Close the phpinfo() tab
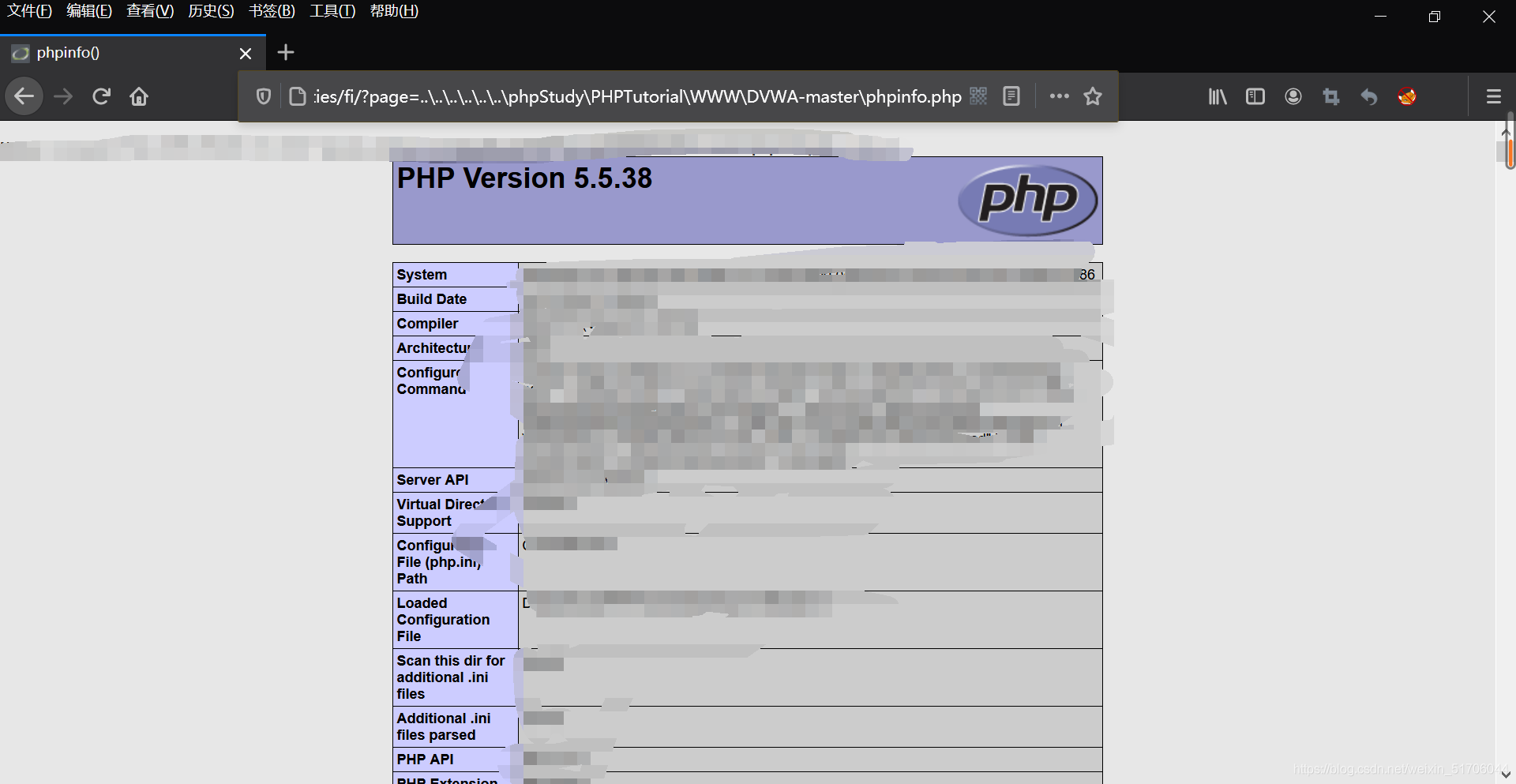Image resolution: width=1516 pixels, height=784 pixels. tap(246, 53)
